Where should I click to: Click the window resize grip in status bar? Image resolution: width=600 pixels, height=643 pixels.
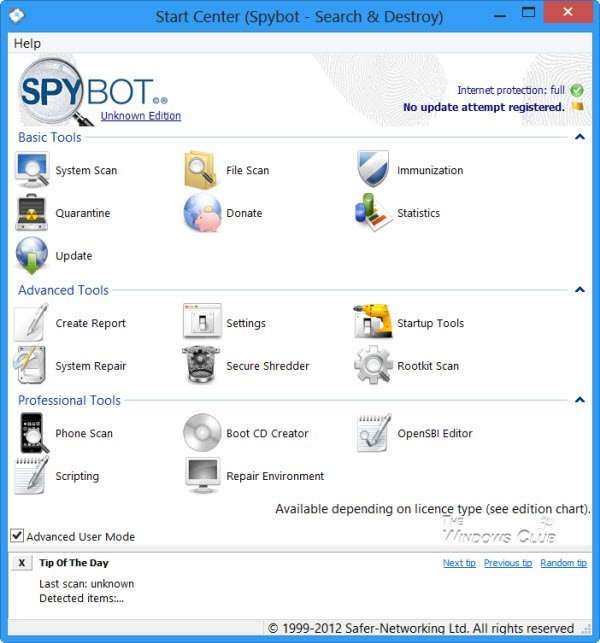click(586, 629)
